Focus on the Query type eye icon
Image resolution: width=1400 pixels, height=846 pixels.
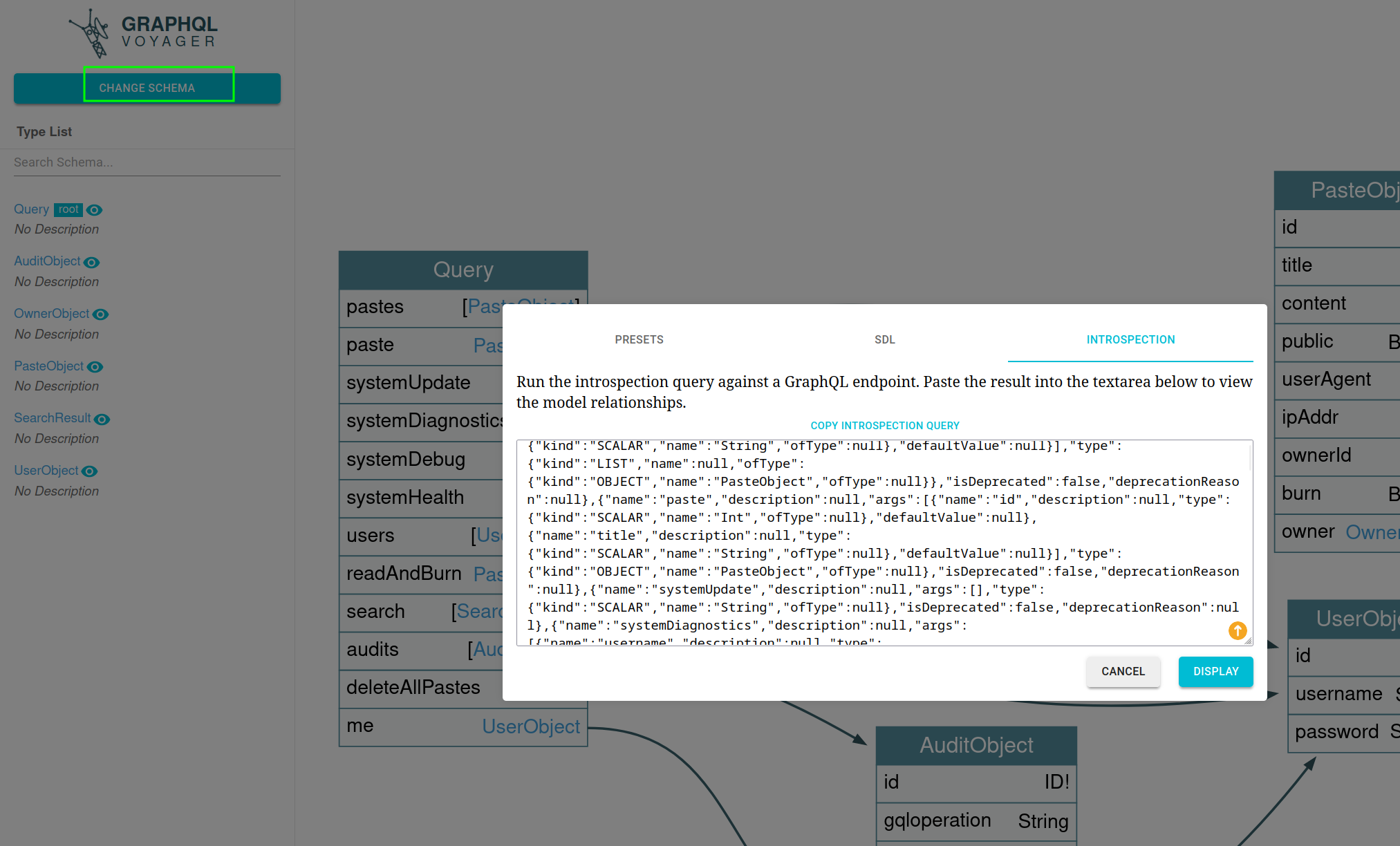95,210
